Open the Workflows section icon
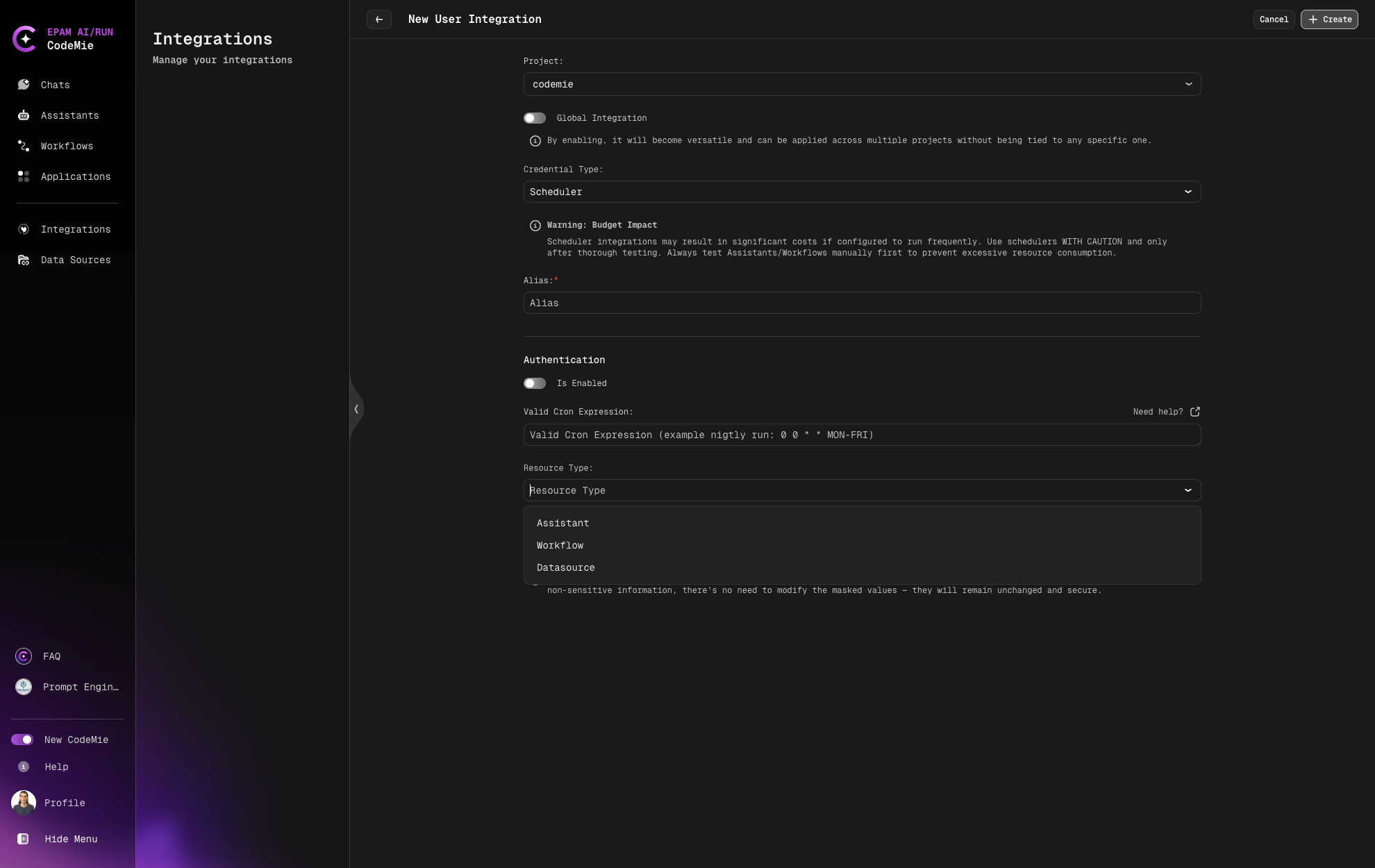The width and height of the screenshot is (1375, 868). point(23,146)
